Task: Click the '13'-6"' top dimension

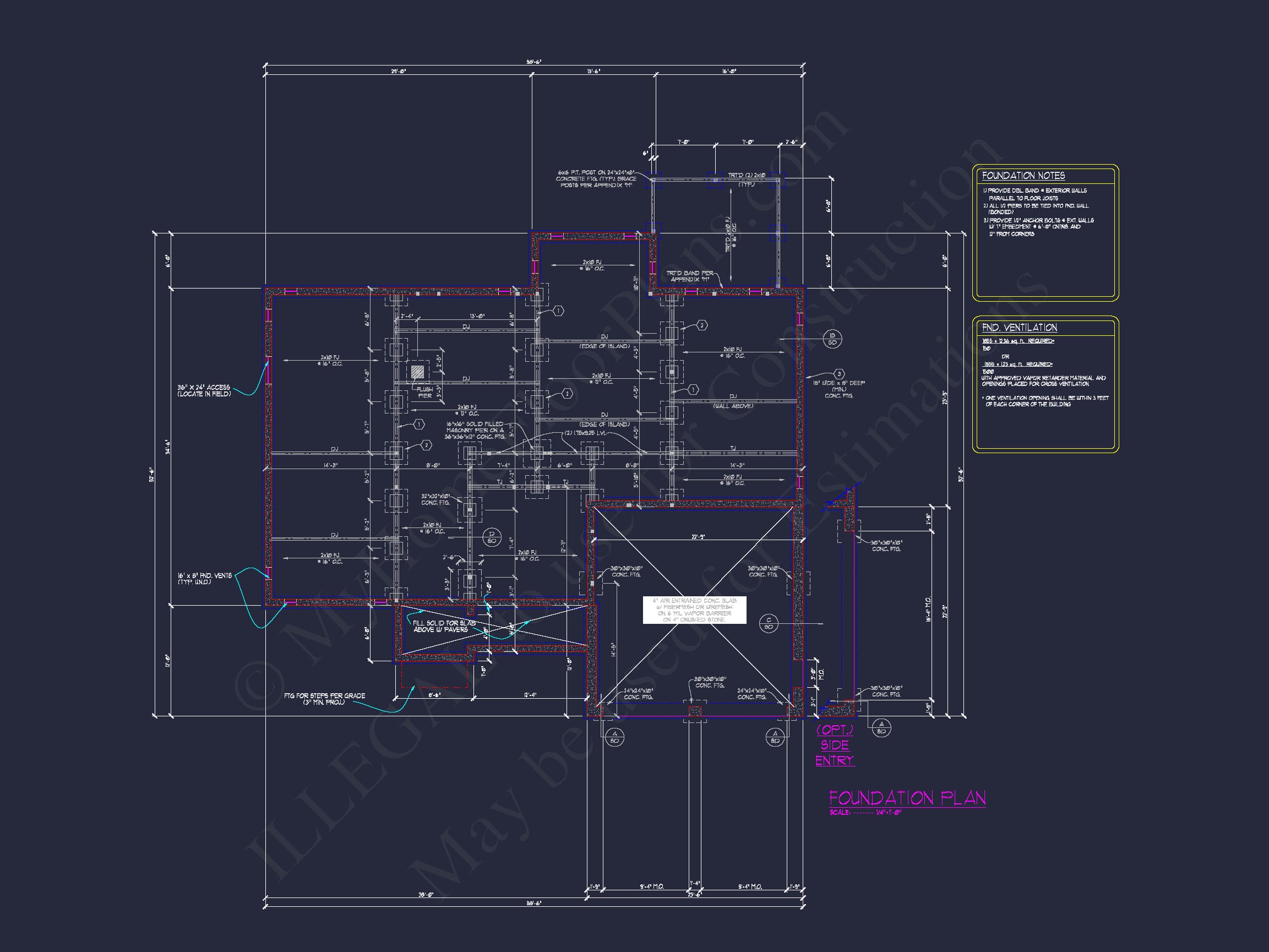Action: pos(594,71)
